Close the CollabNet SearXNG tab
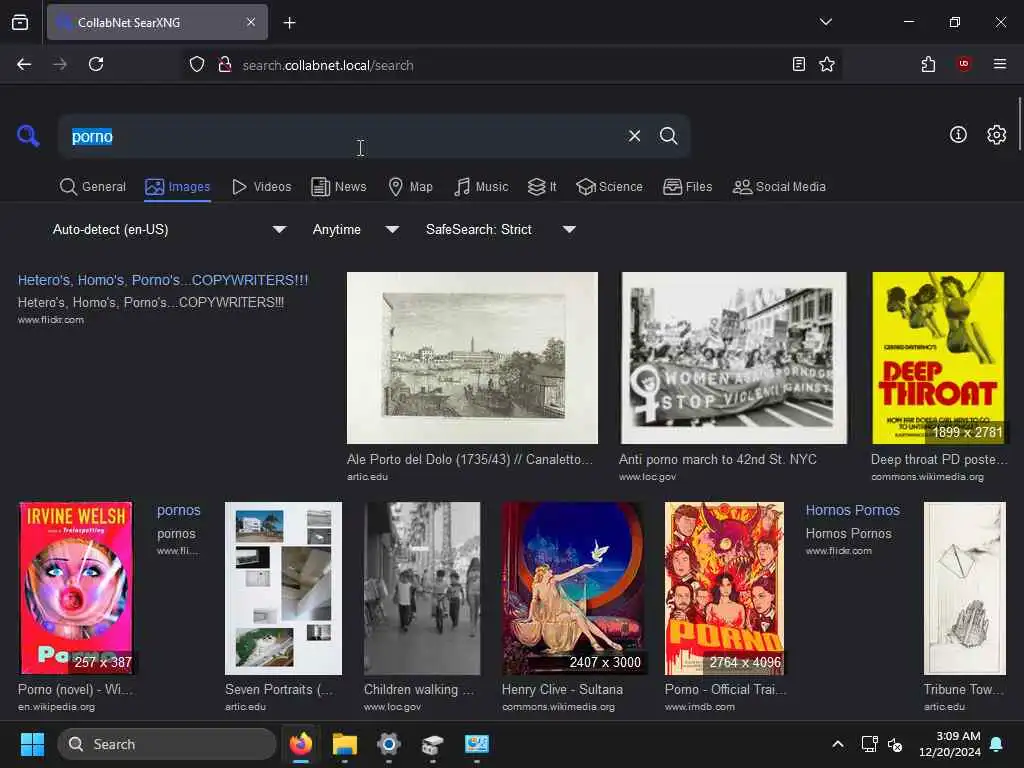The image size is (1024, 768). click(251, 22)
